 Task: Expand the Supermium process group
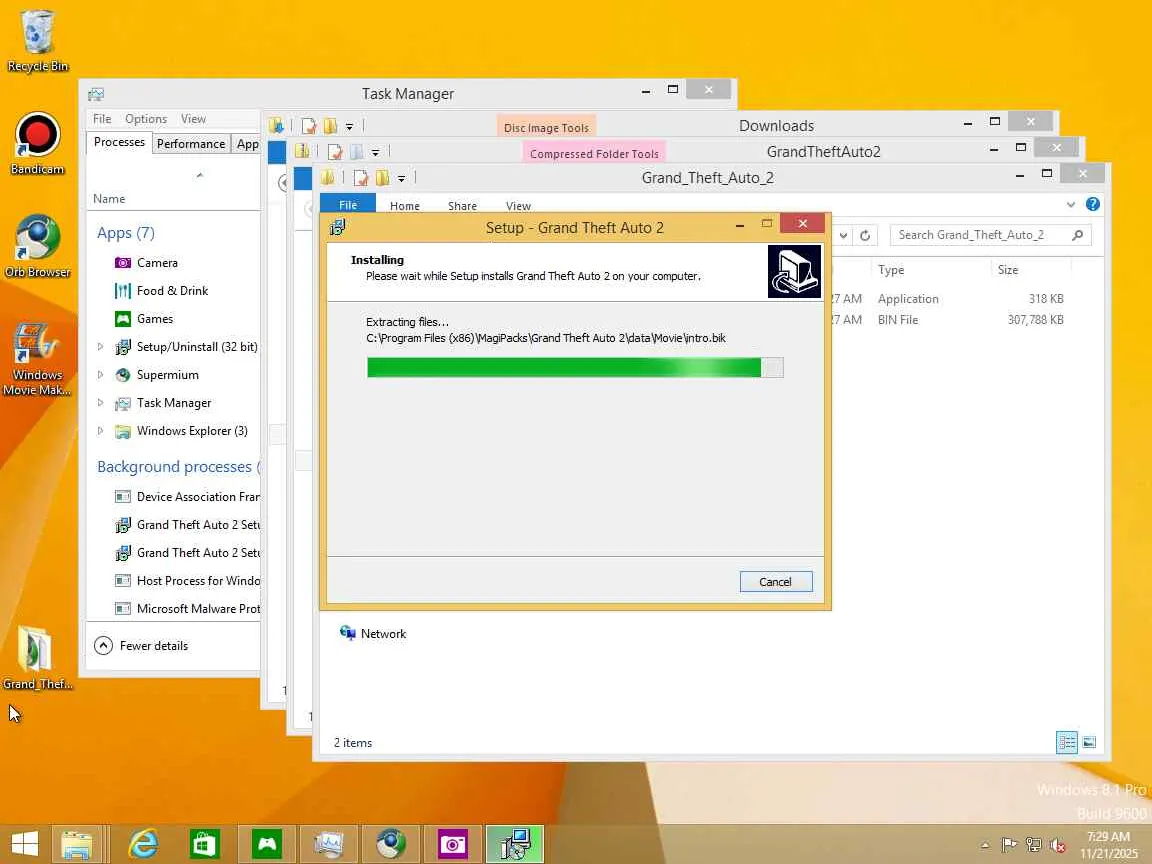(101, 374)
